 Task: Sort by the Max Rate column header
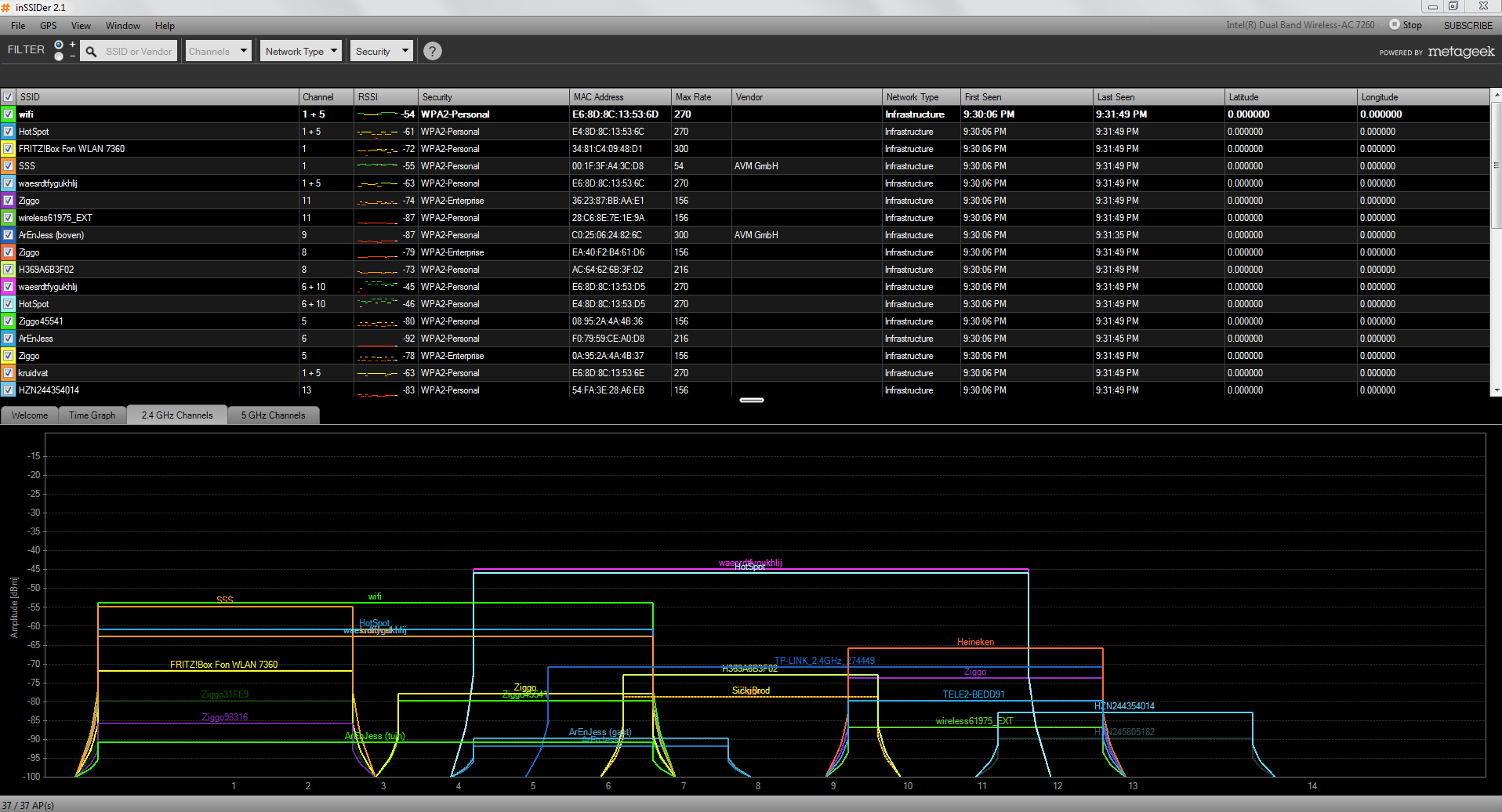[x=702, y=97]
